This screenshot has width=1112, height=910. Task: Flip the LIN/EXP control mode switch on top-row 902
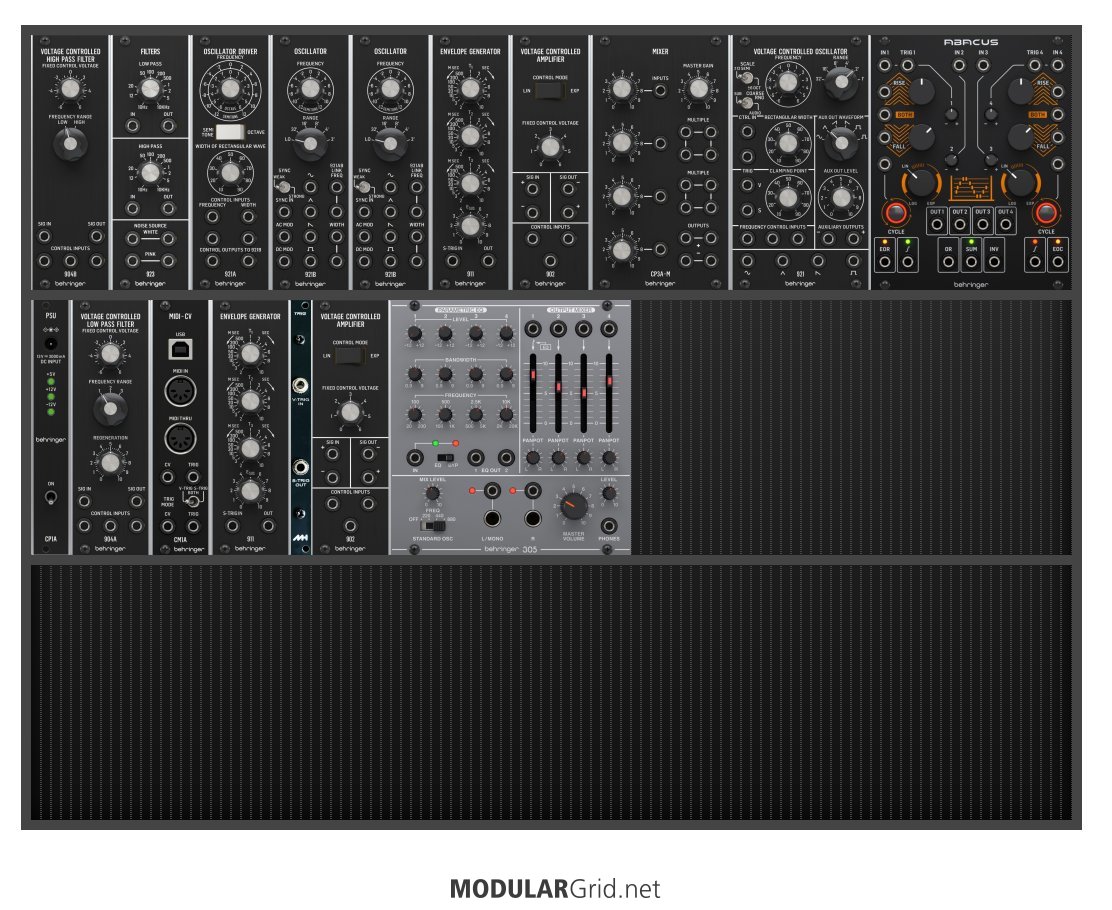tap(550, 91)
